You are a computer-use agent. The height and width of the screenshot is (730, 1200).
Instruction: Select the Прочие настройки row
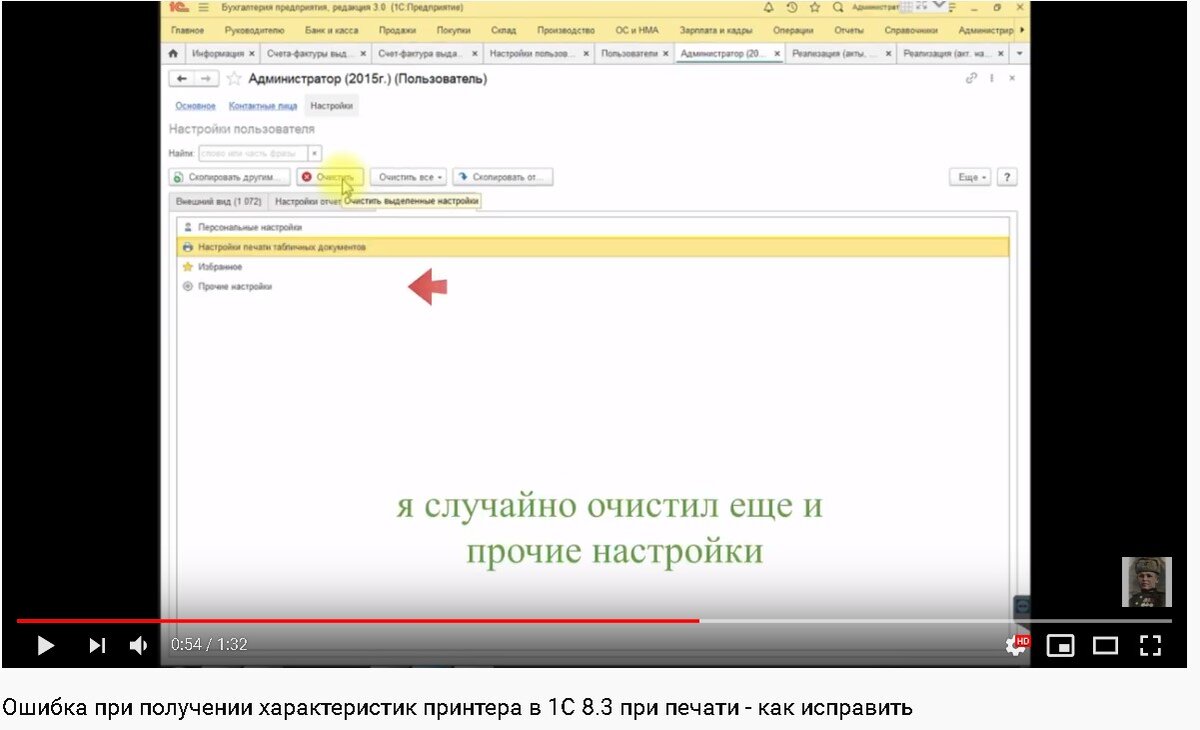[x=594, y=287]
